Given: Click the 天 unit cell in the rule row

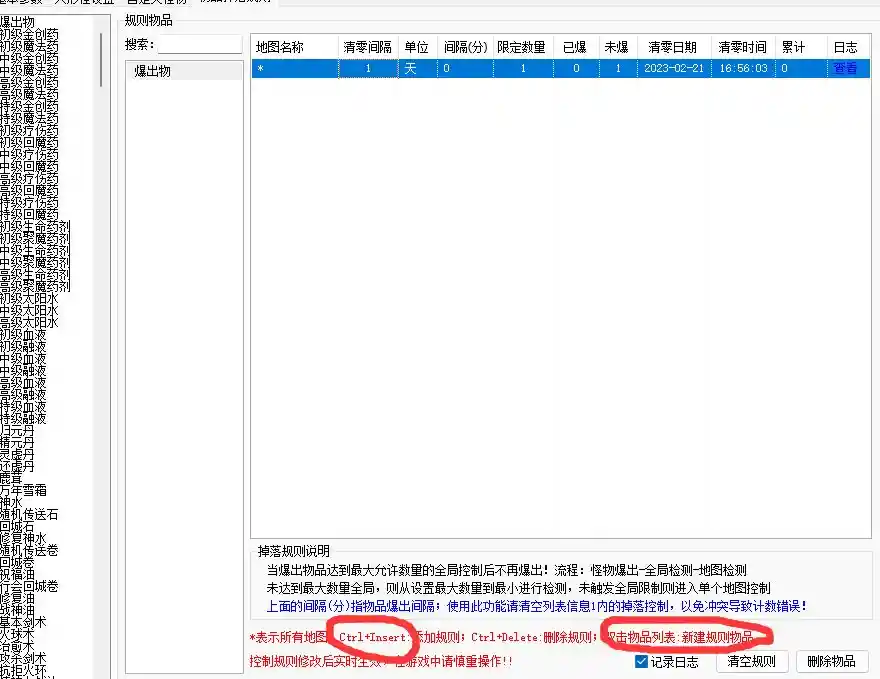Looking at the screenshot, I should point(418,68).
